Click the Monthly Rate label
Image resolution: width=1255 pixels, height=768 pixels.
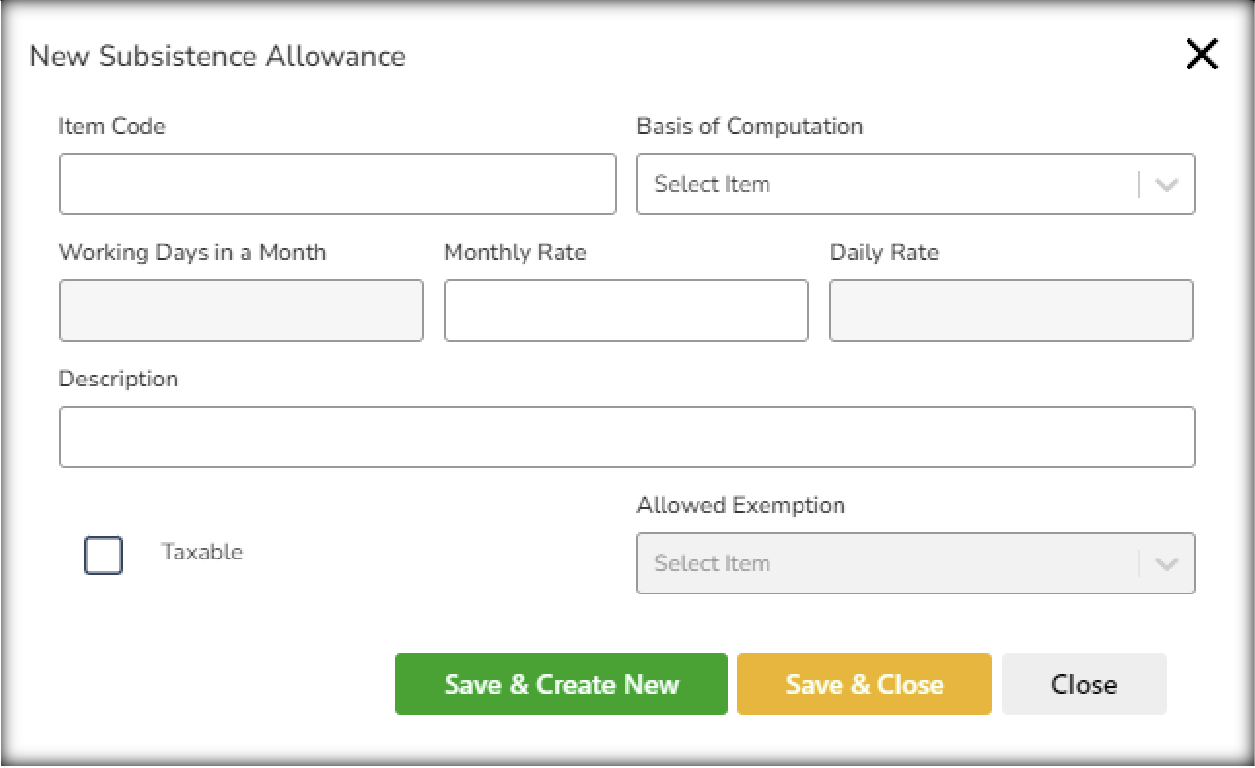[515, 252]
